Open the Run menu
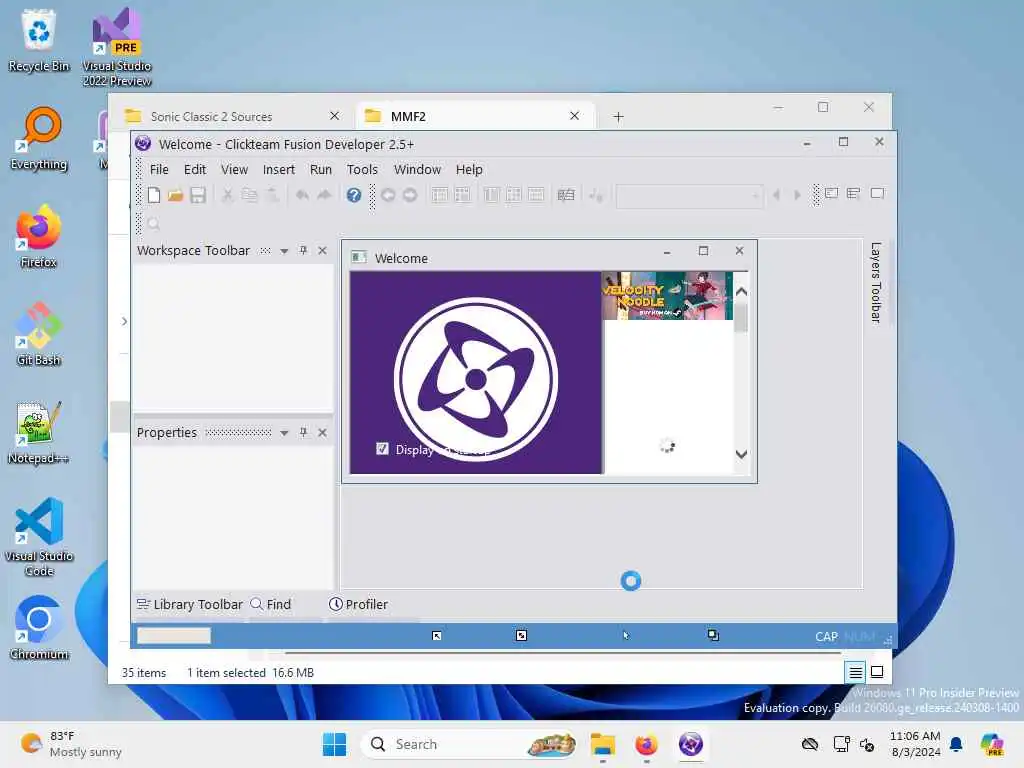The width and height of the screenshot is (1024, 768). [x=321, y=169]
